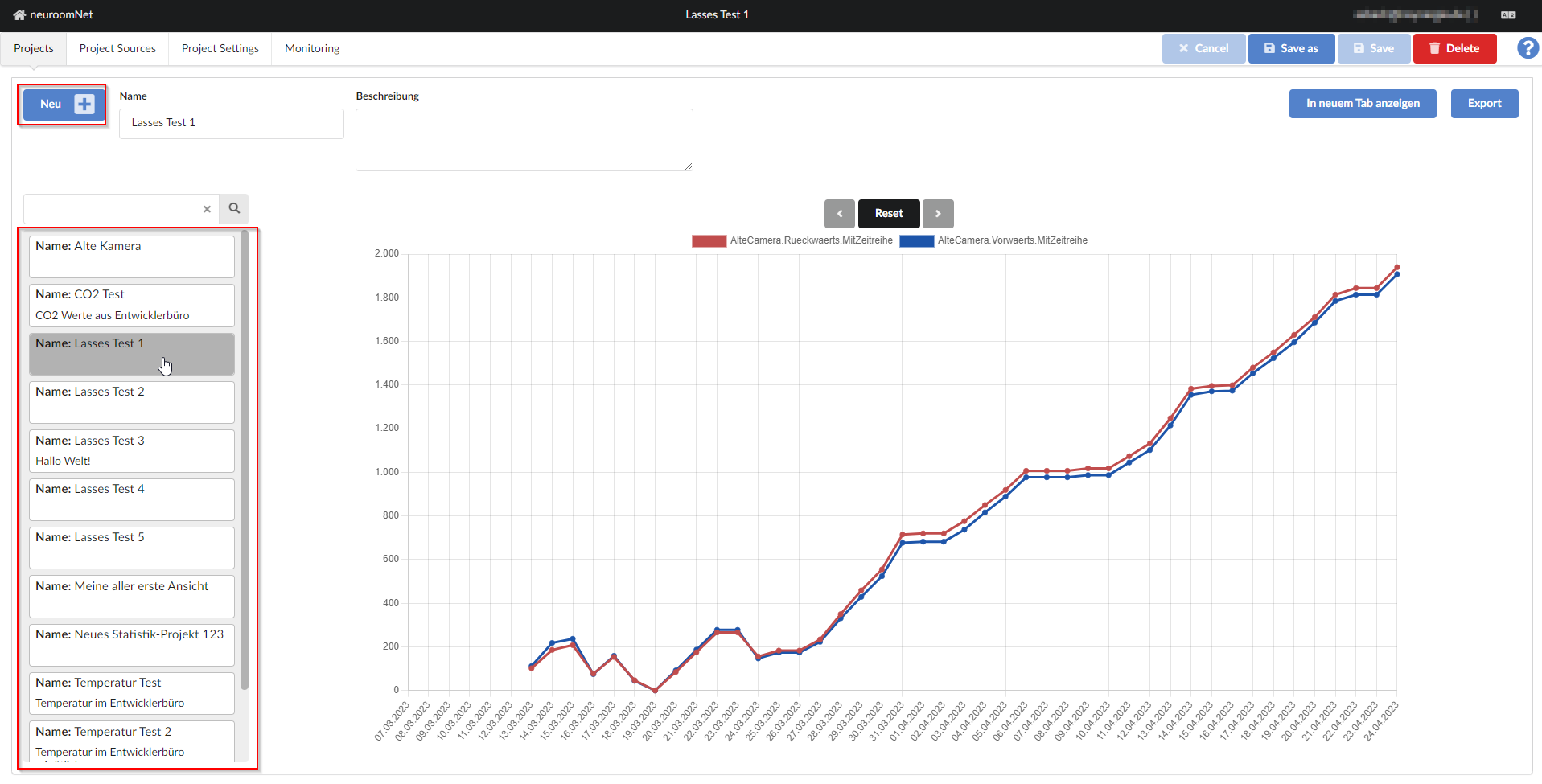Click the project list scrollbar

(245, 458)
